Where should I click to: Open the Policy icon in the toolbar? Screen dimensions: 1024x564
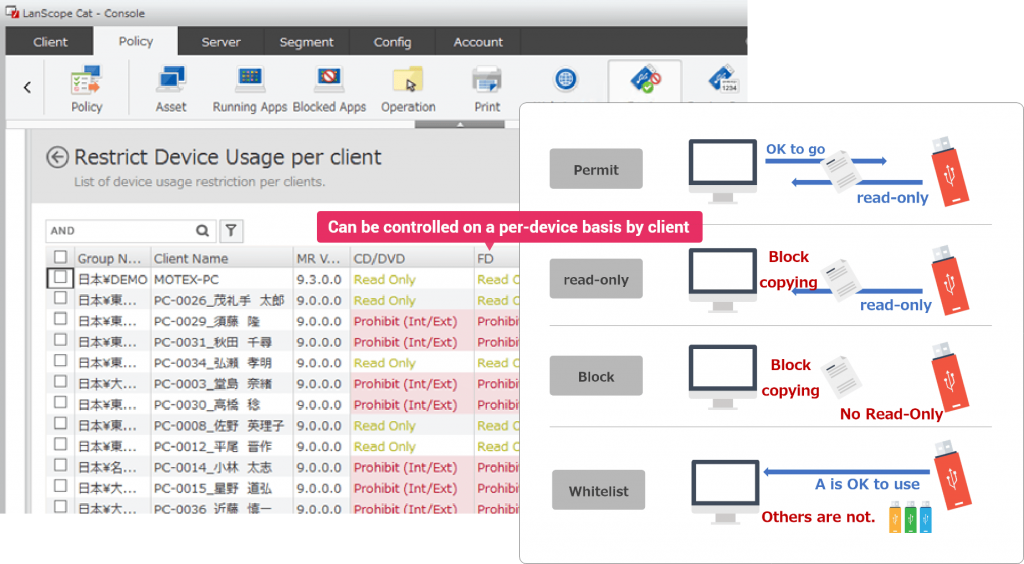coord(87,88)
